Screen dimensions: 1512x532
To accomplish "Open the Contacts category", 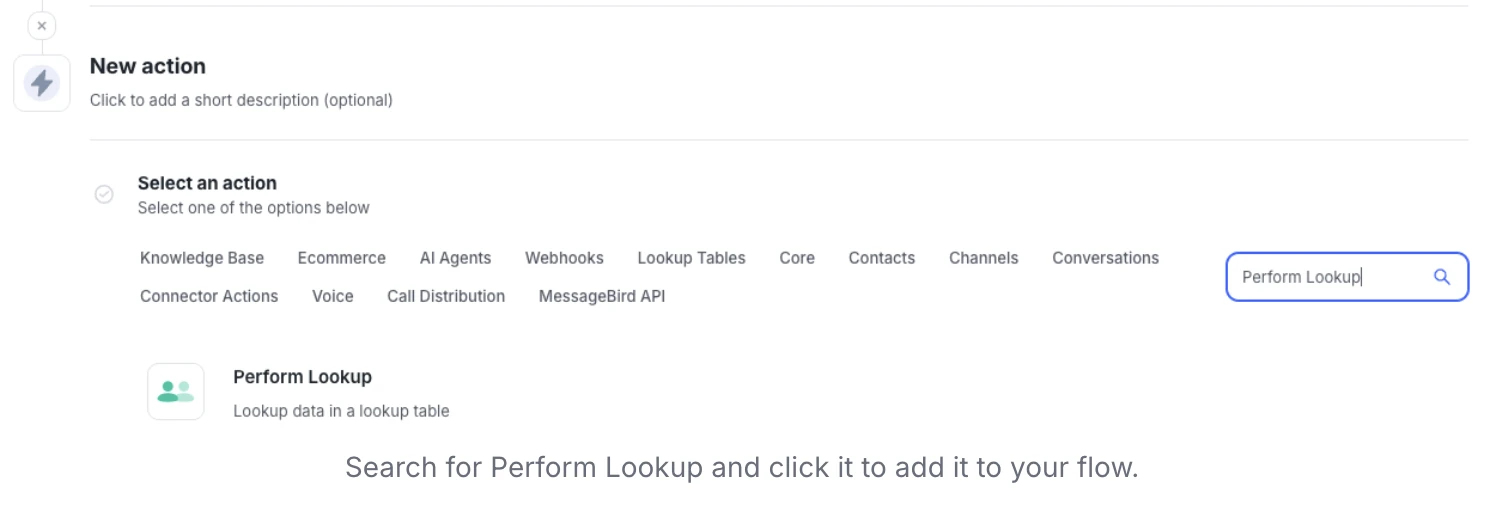I will coord(881,258).
